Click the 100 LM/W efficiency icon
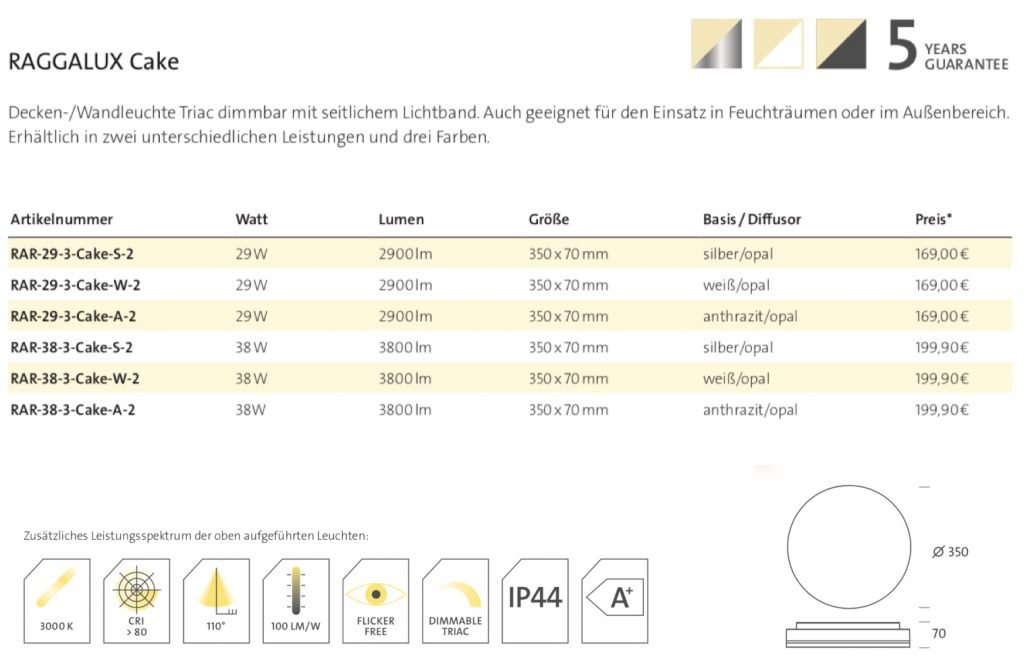 296,601
